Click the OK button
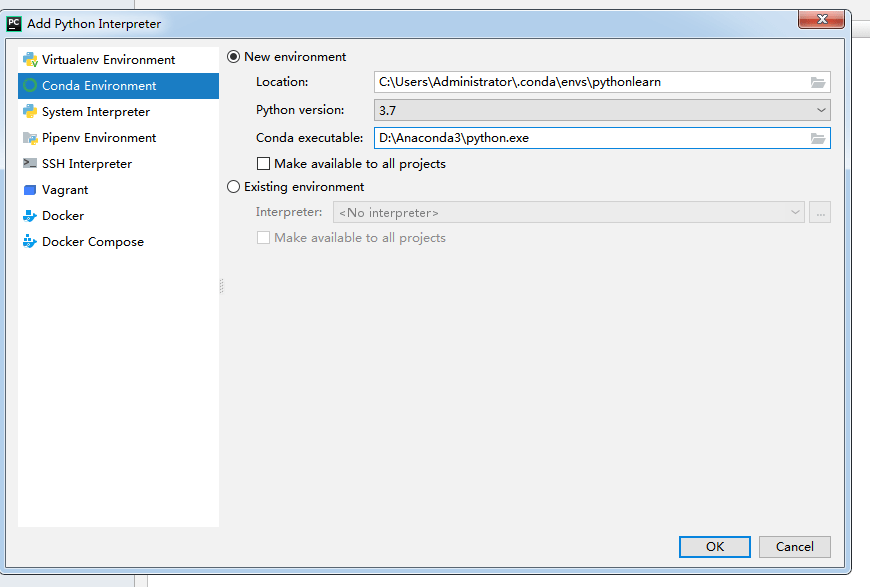 (x=714, y=547)
